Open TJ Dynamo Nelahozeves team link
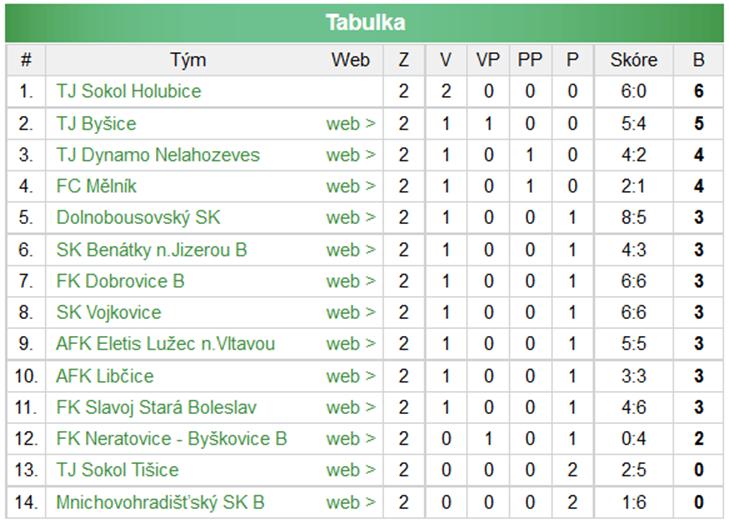 [x=158, y=155]
